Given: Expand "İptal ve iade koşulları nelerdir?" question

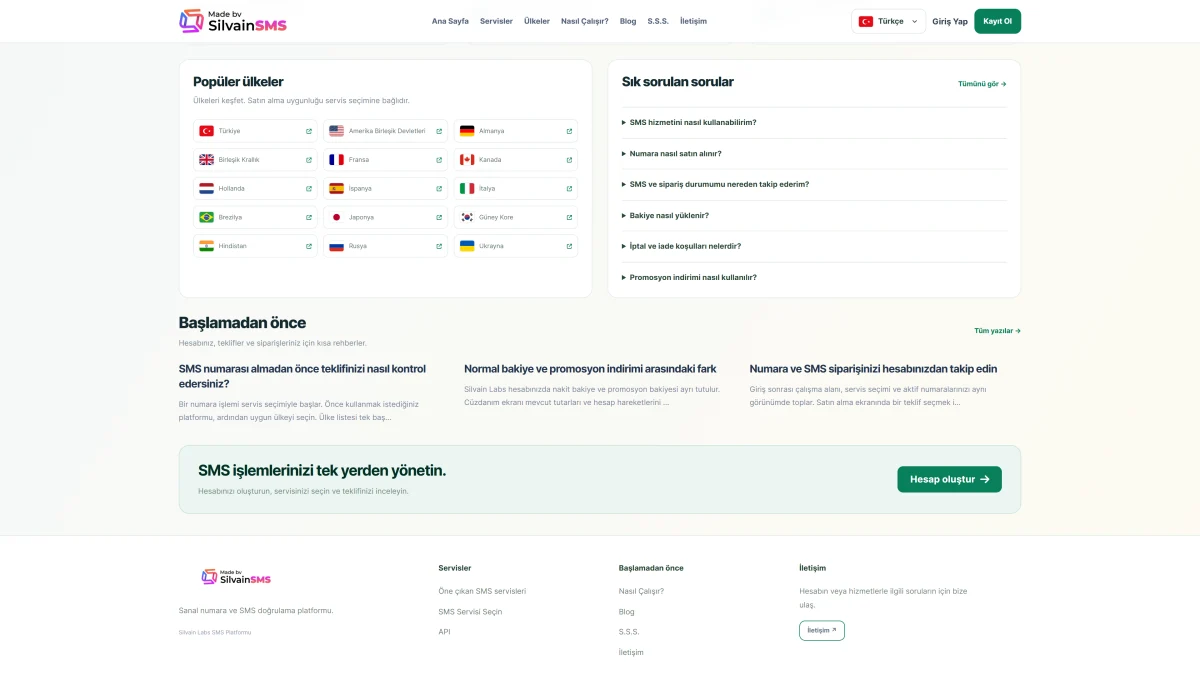Looking at the screenshot, I should pos(814,246).
